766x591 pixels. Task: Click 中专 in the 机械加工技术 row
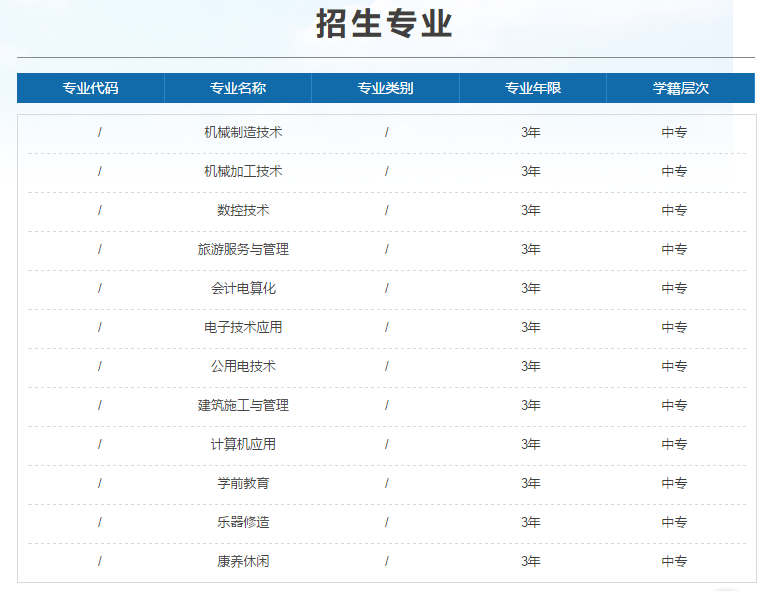click(x=674, y=171)
